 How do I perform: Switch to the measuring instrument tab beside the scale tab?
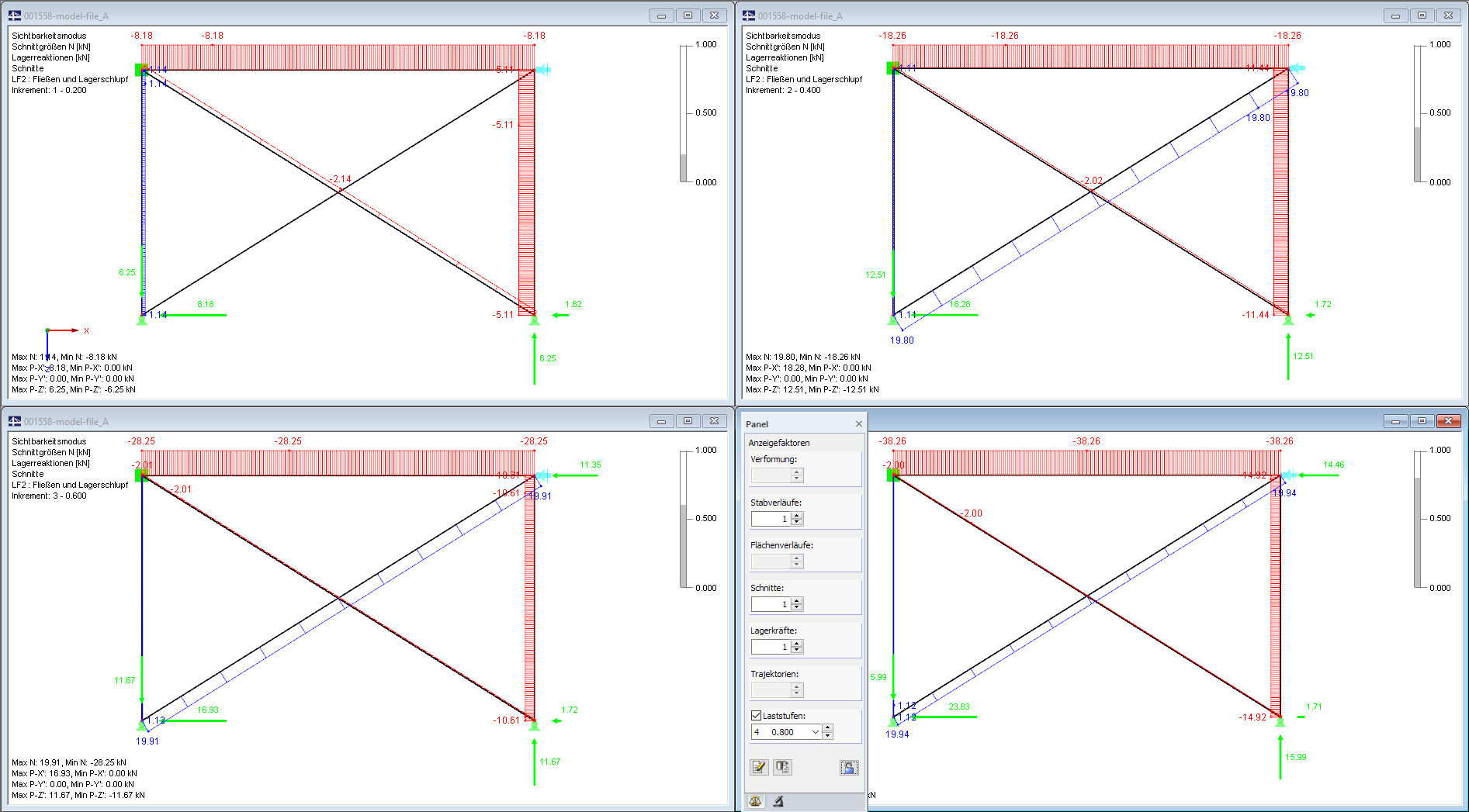point(778,802)
